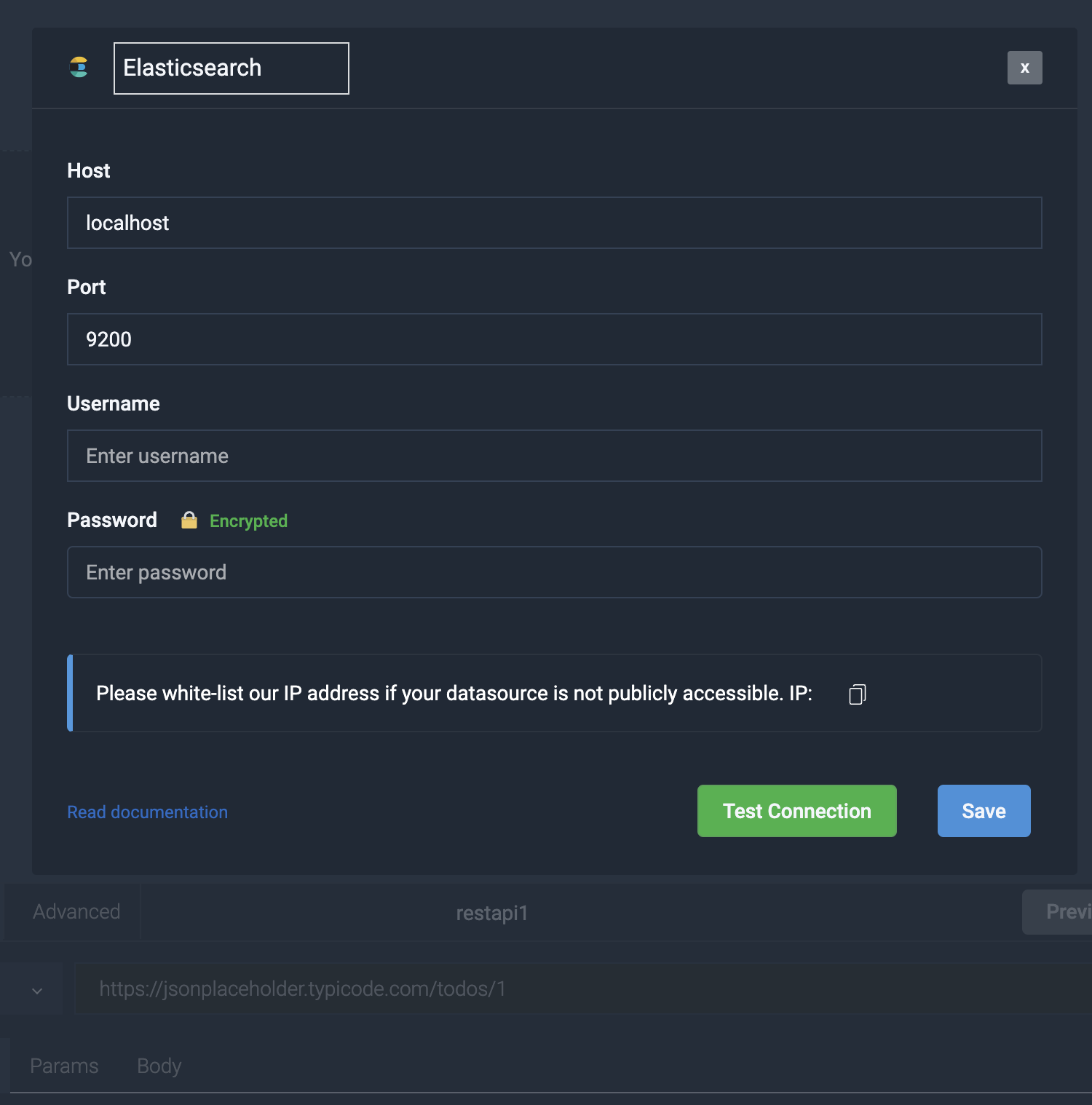Save the datasource configuration
This screenshot has width=1092, height=1105.
984,811
